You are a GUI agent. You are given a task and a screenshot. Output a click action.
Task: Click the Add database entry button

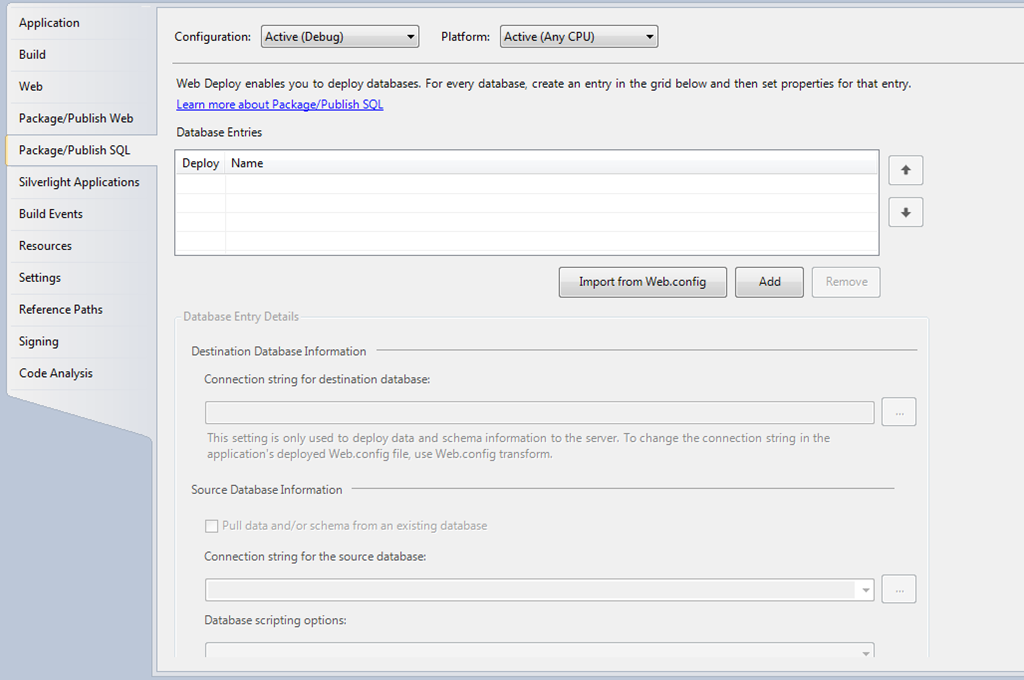point(769,282)
